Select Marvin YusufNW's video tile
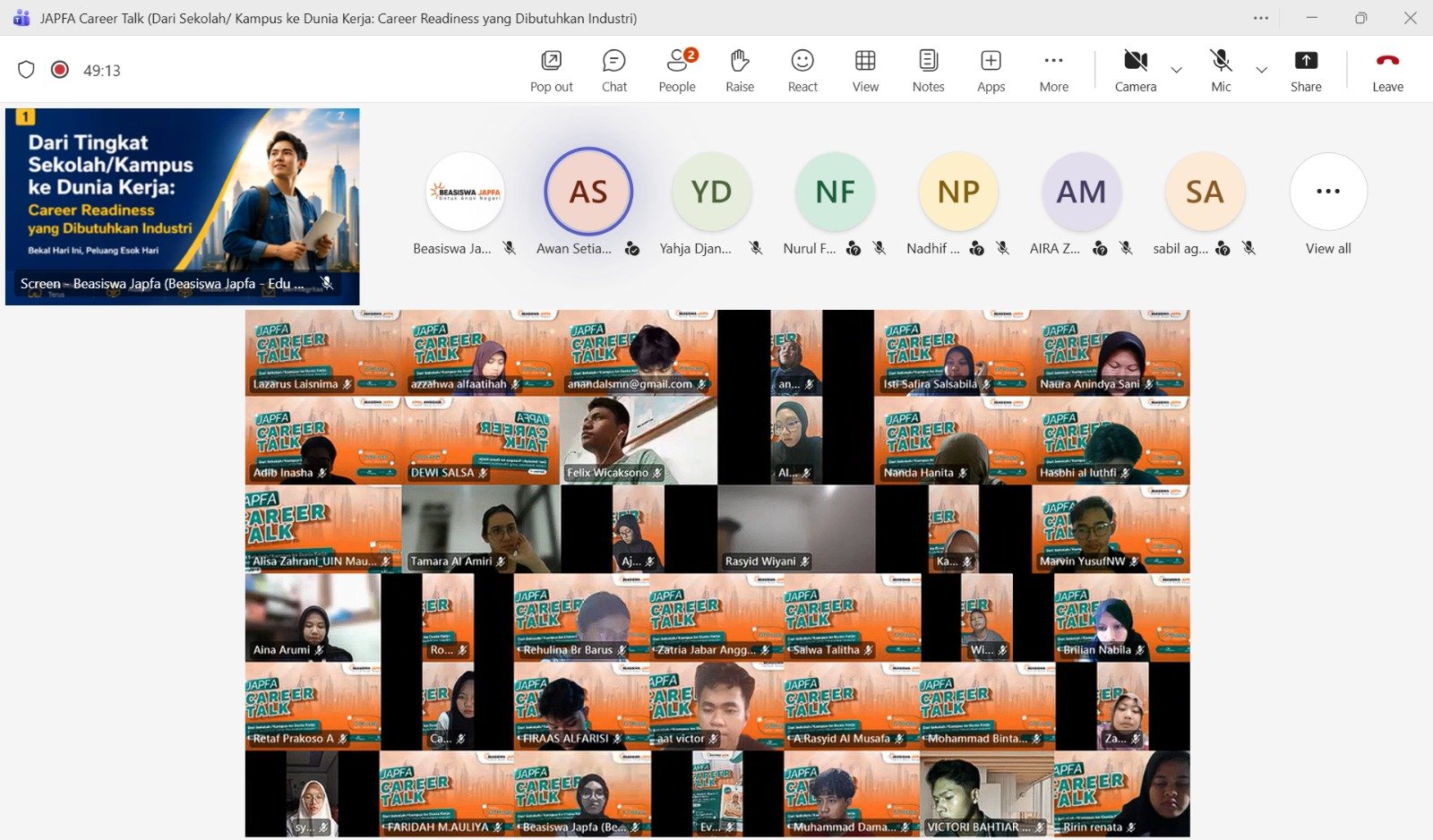The height and width of the screenshot is (840, 1433). (x=1111, y=529)
